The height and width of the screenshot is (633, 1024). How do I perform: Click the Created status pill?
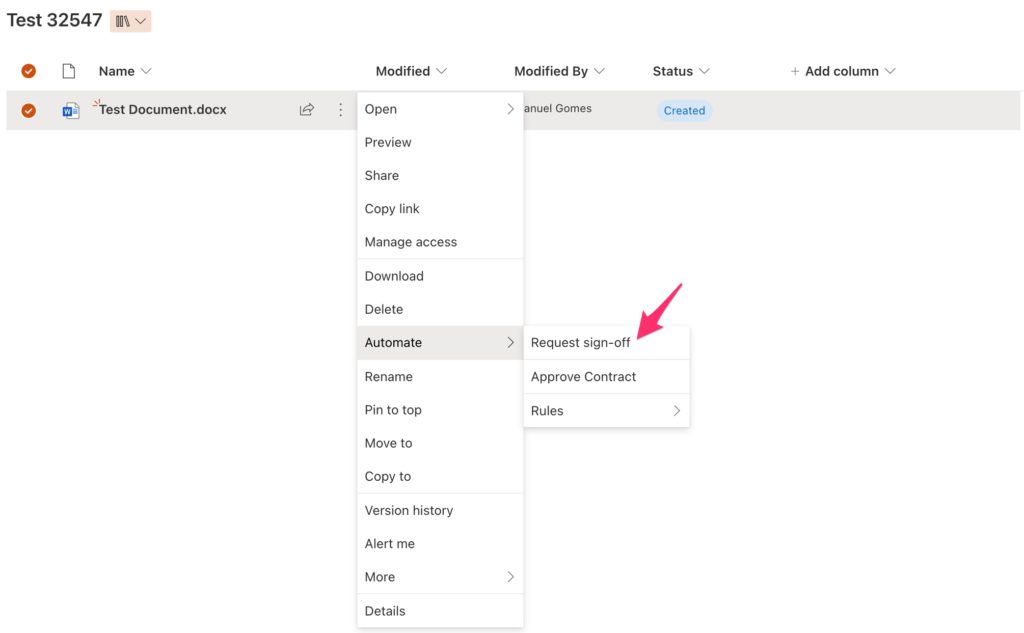point(684,110)
